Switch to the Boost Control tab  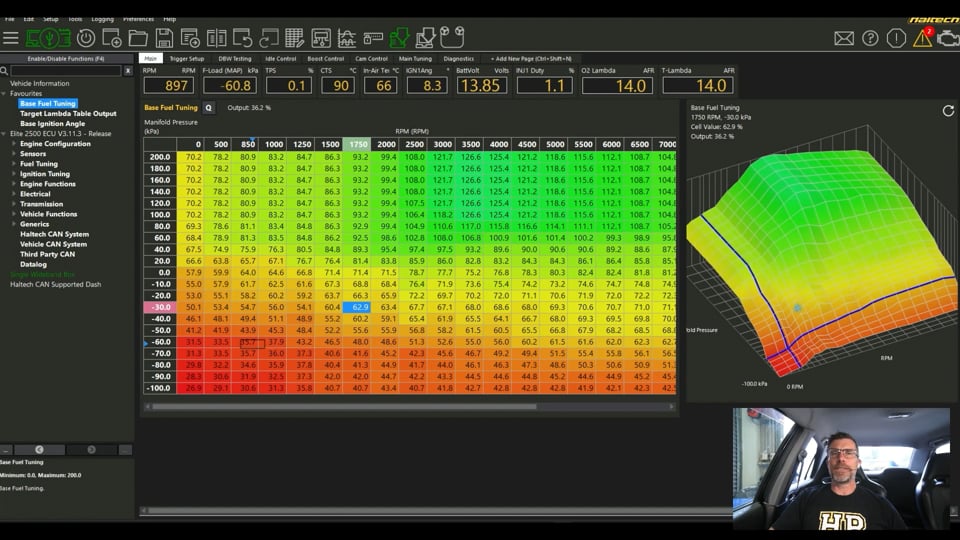click(x=326, y=59)
